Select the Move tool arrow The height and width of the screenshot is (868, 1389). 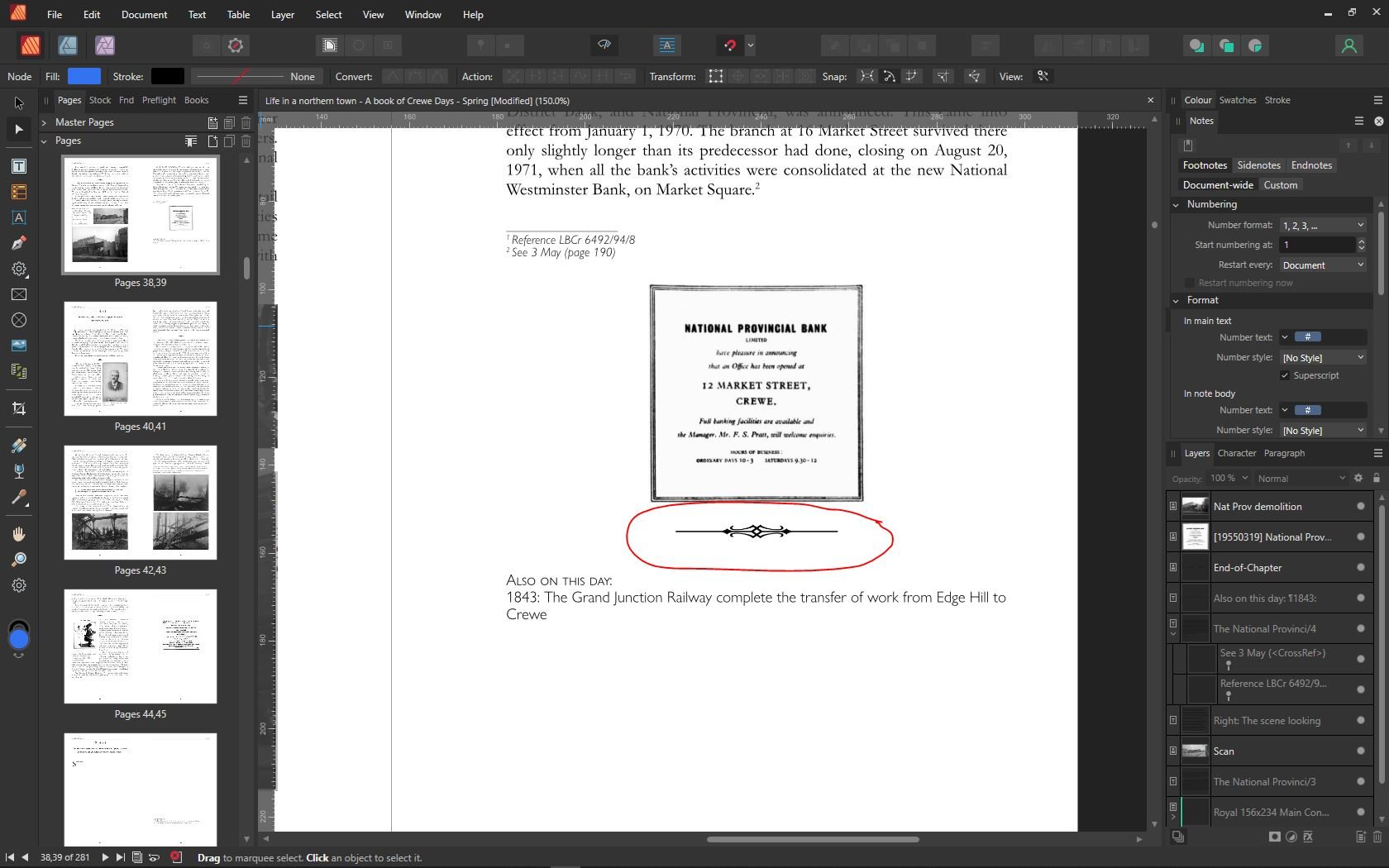pyautogui.click(x=19, y=103)
